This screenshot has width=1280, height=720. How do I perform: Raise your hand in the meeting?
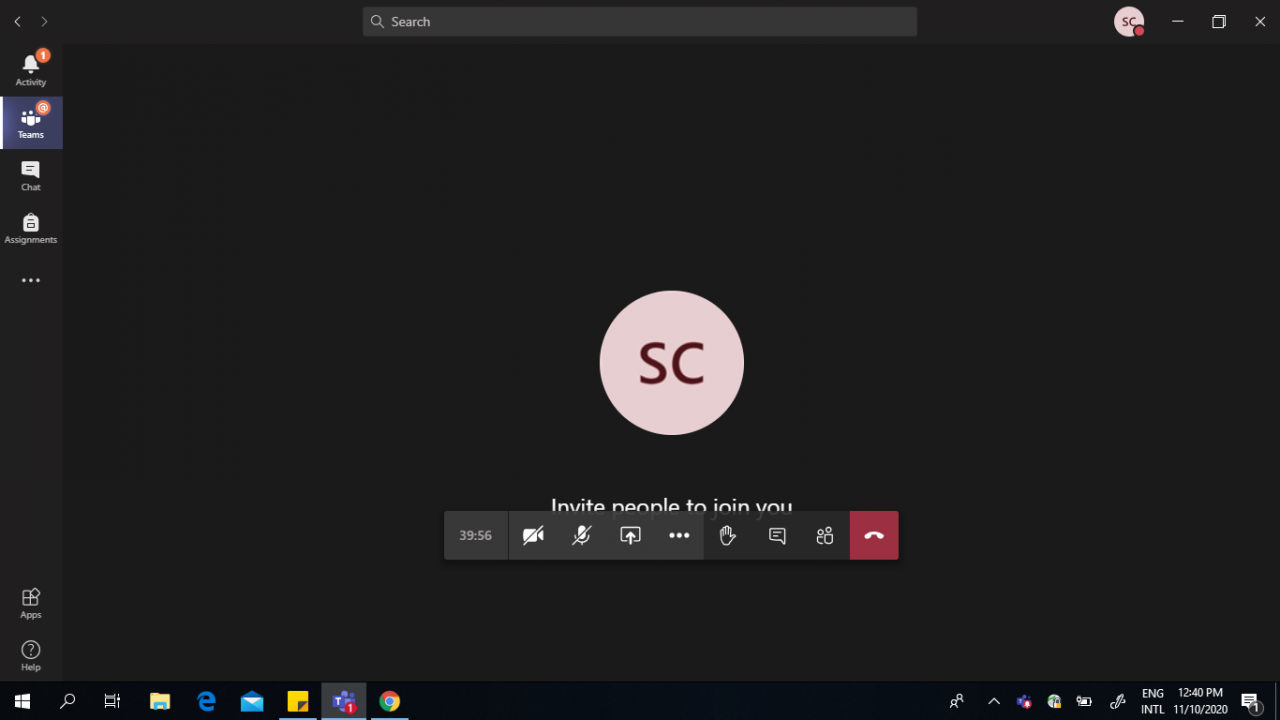coord(728,536)
